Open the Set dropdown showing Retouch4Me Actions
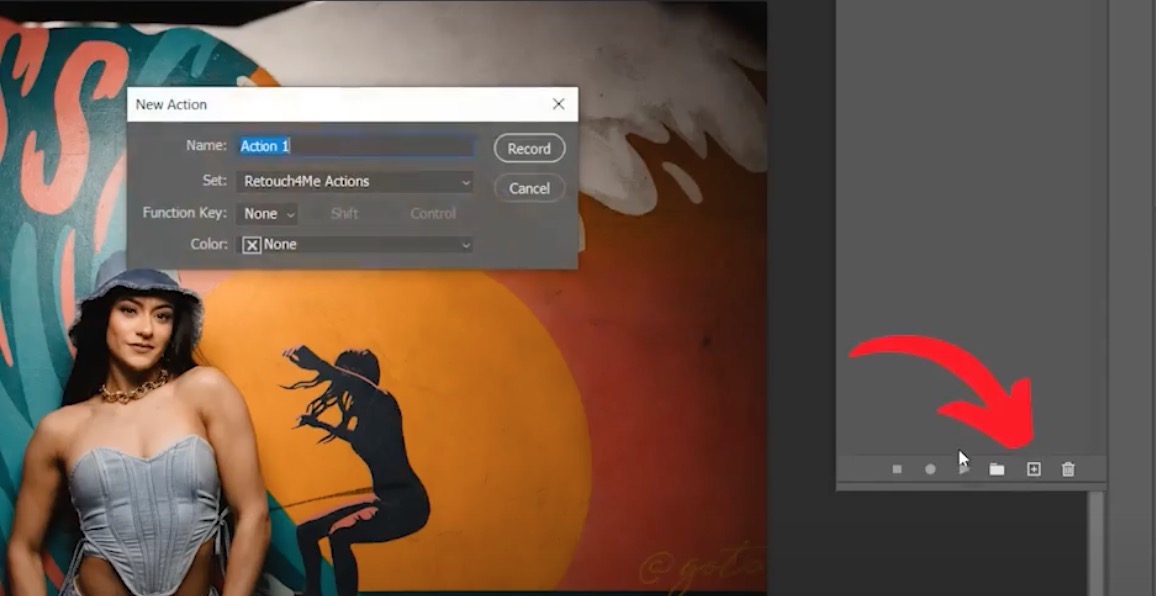Viewport: 1156px width, 596px height. (355, 181)
